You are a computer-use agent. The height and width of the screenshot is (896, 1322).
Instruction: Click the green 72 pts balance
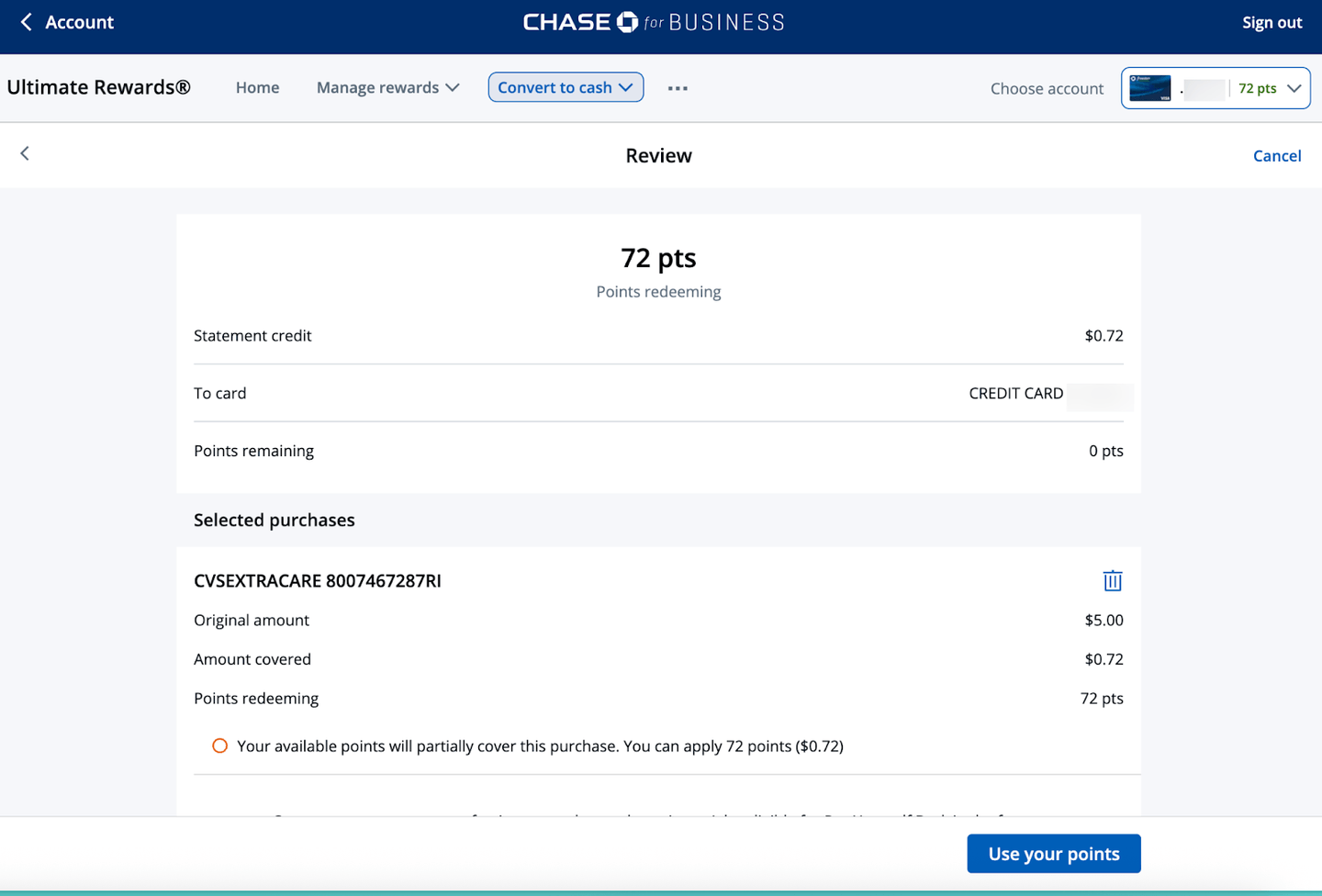tap(1257, 88)
